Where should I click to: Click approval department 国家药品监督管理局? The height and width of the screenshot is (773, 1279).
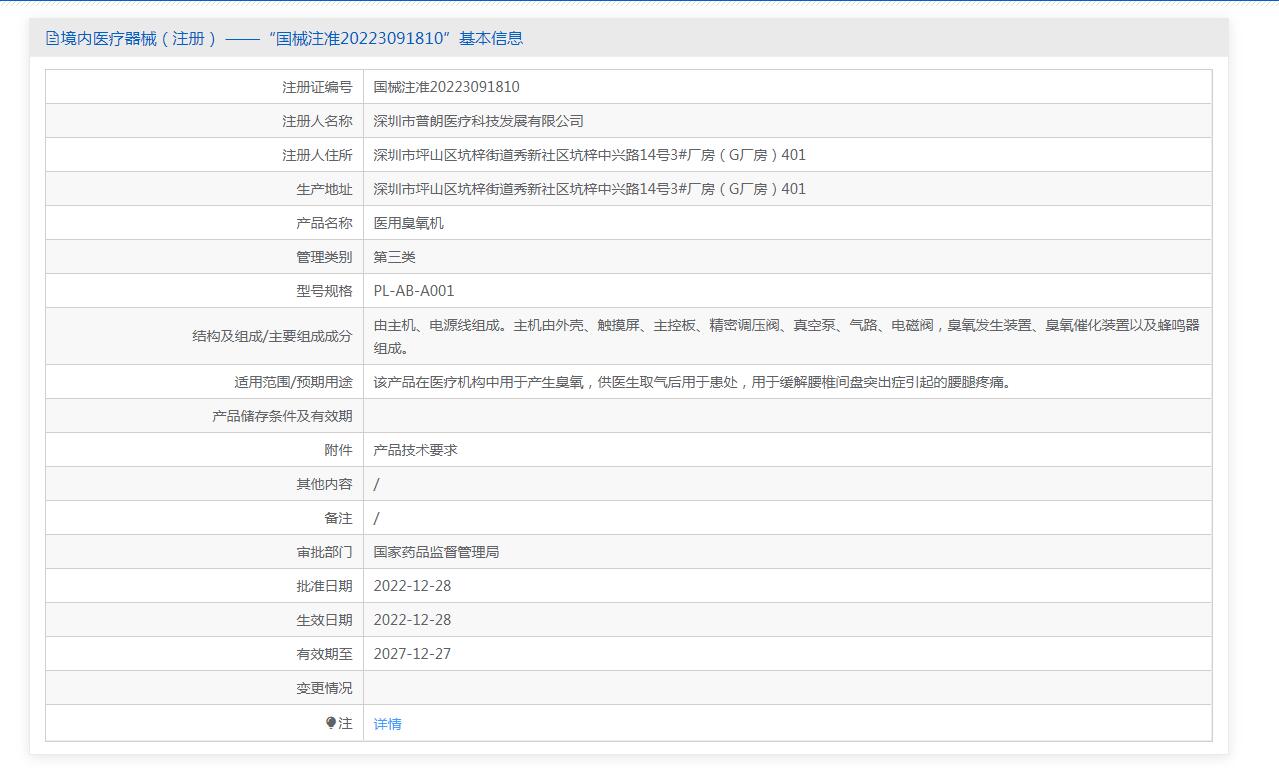pyautogui.click(x=436, y=552)
